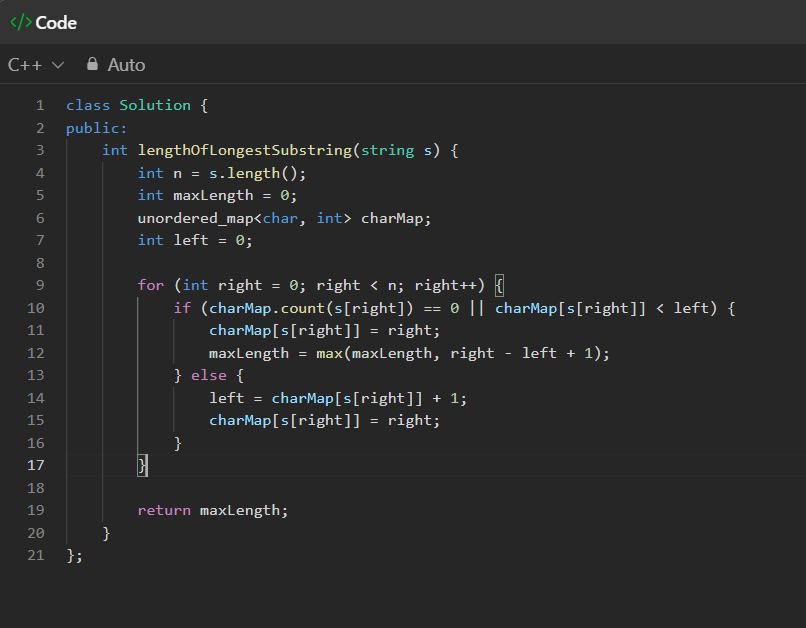The width and height of the screenshot is (806, 628).
Task: Click the word Solution on line 1
Action: click(155, 105)
